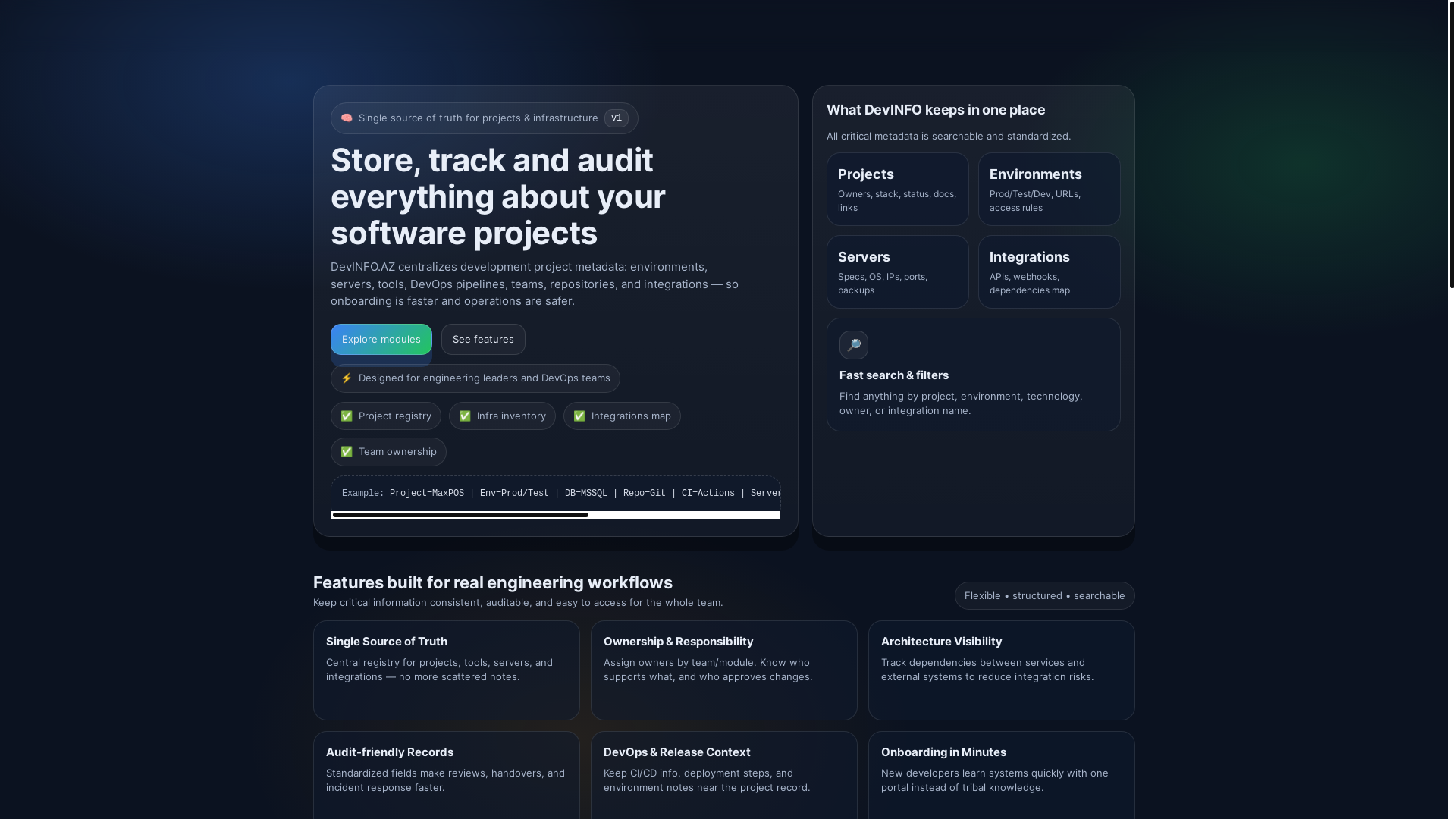The image size is (1456, 819).
Task: Click the 'Designed for engineering leaders and DevOps teams' text
Action: click(x=485, y=378)
